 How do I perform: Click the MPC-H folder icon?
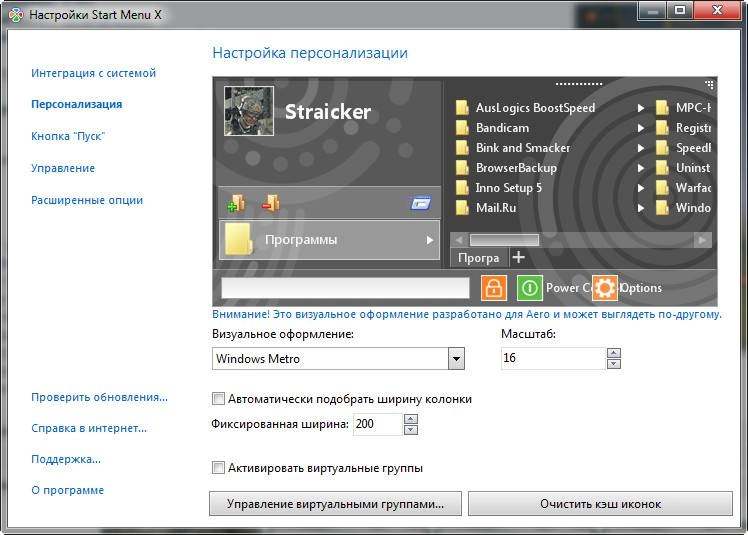coord(662,108)
